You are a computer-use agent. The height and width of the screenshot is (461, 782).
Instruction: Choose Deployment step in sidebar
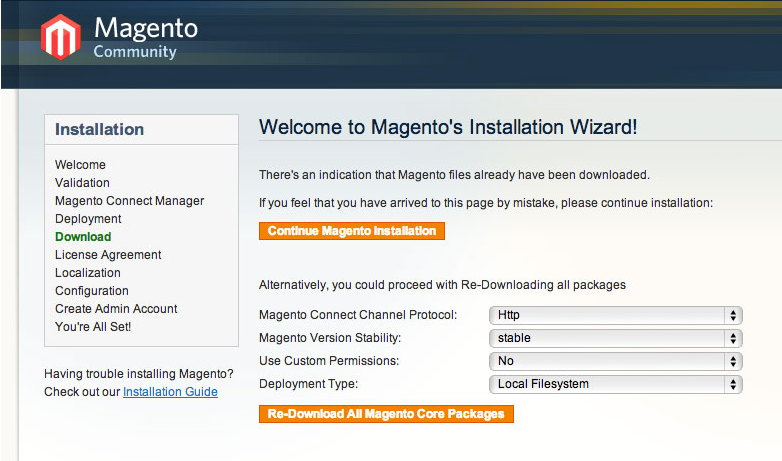88,219
